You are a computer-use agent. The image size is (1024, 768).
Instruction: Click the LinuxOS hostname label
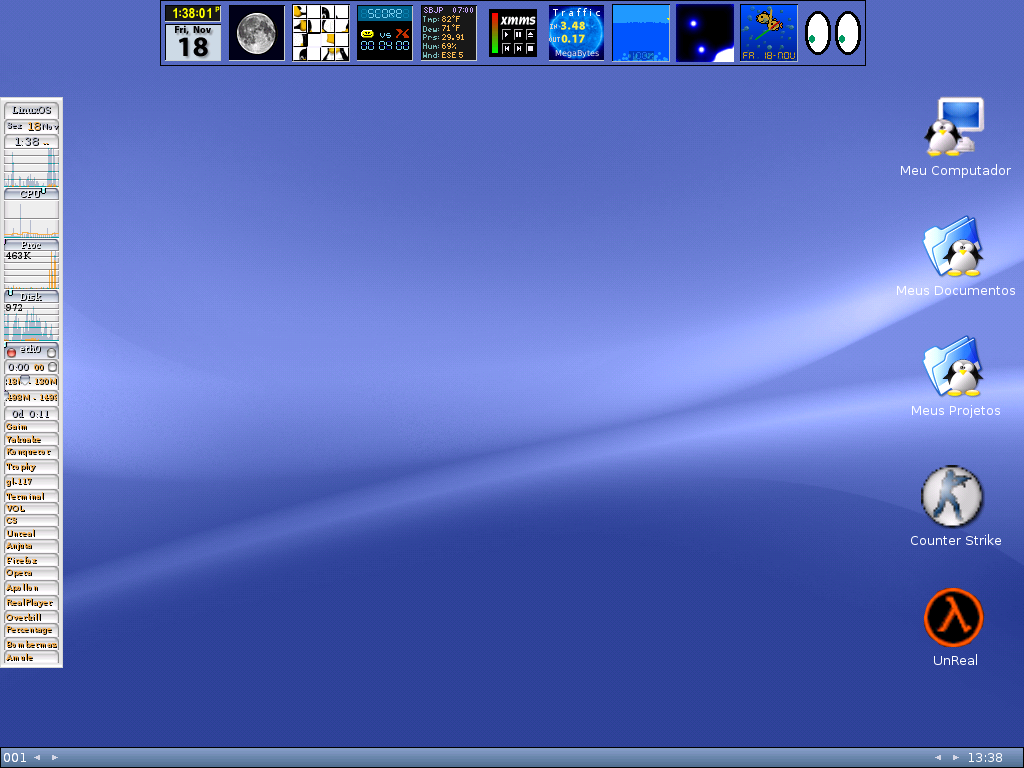[x=31, y=110]
